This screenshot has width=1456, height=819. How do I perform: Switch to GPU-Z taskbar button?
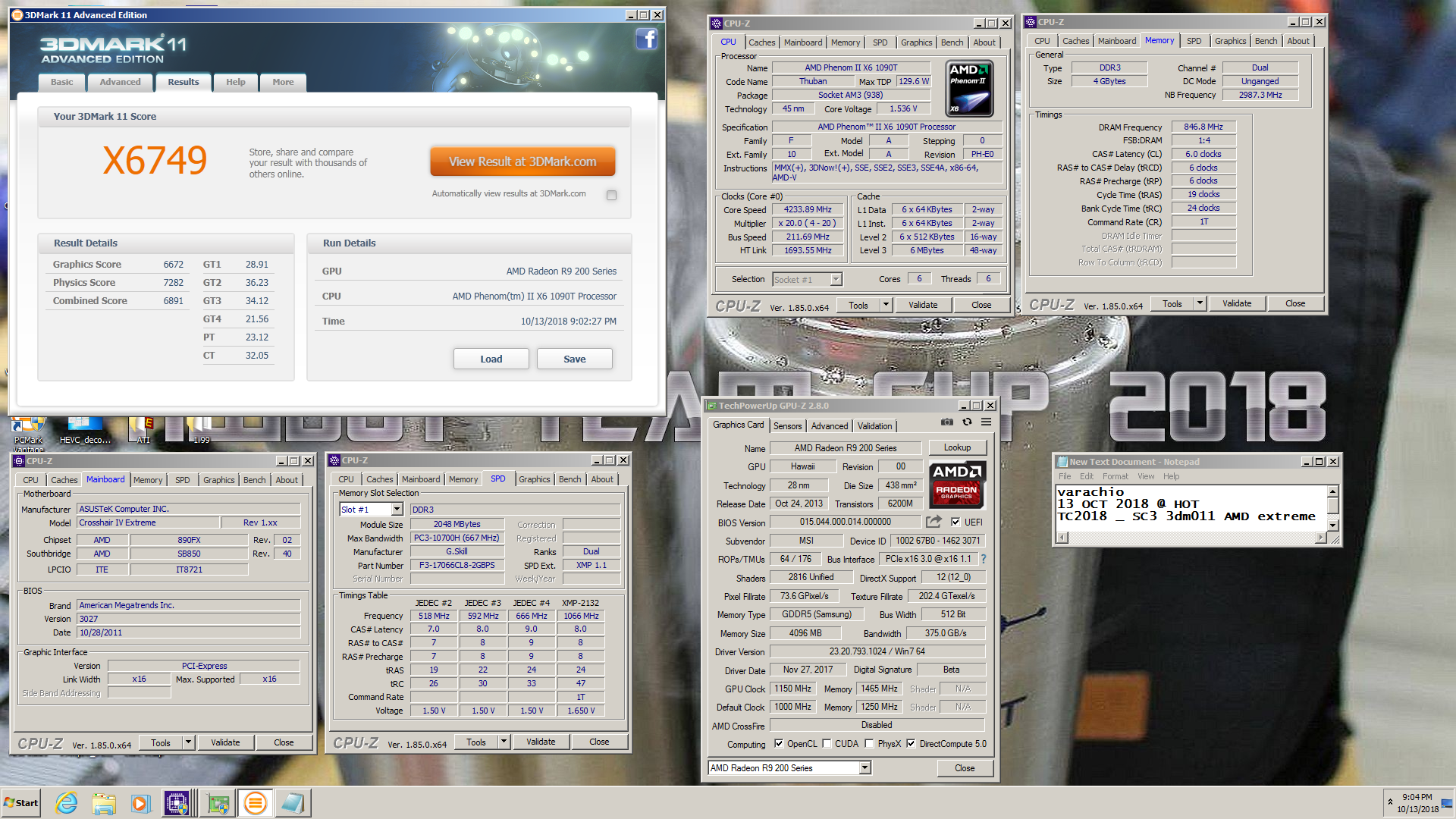point(218,803)
